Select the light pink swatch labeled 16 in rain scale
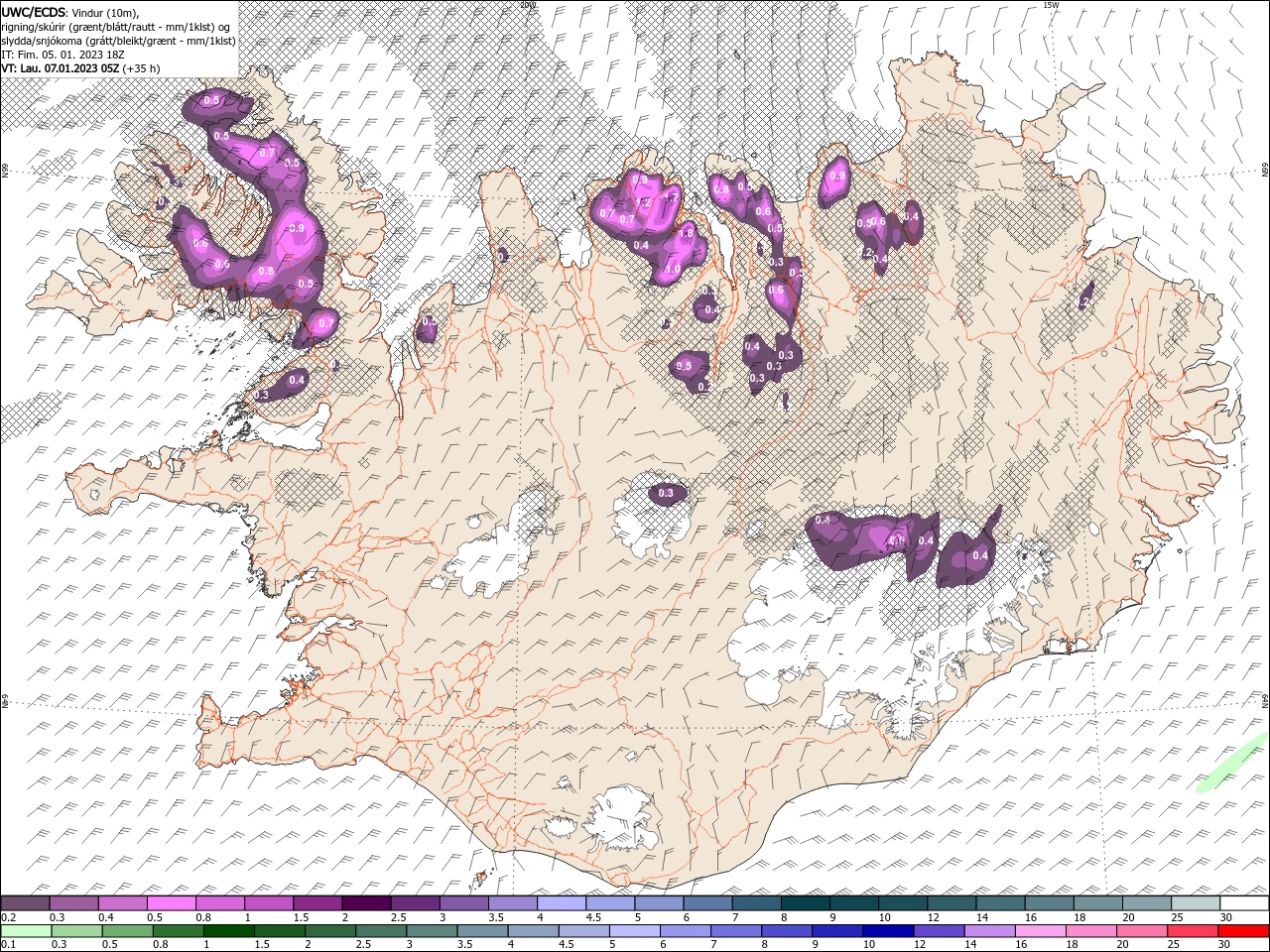This screenshot has height=952, width=1270. (1041, 931)
